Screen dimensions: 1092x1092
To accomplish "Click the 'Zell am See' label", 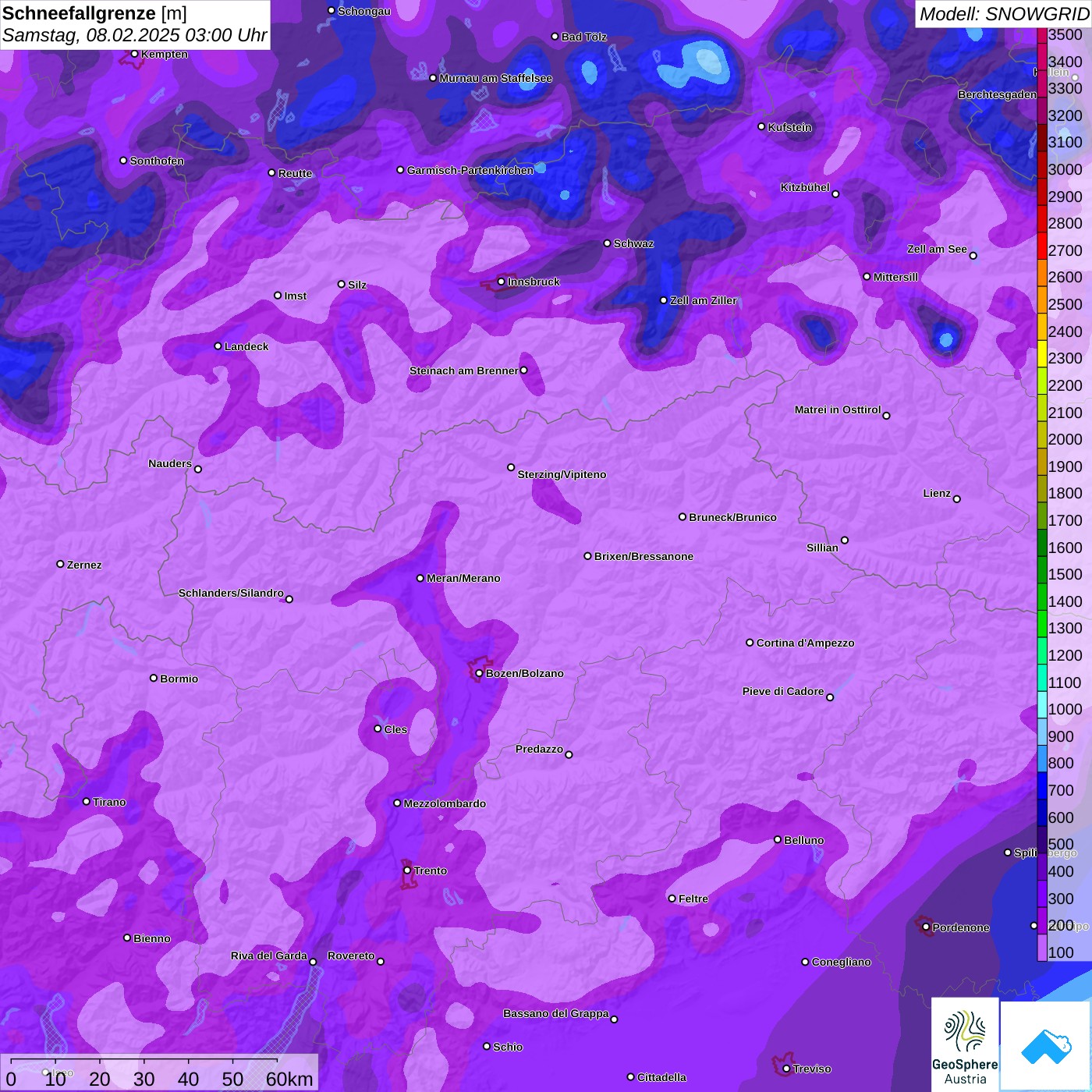I will pos(937,249).
